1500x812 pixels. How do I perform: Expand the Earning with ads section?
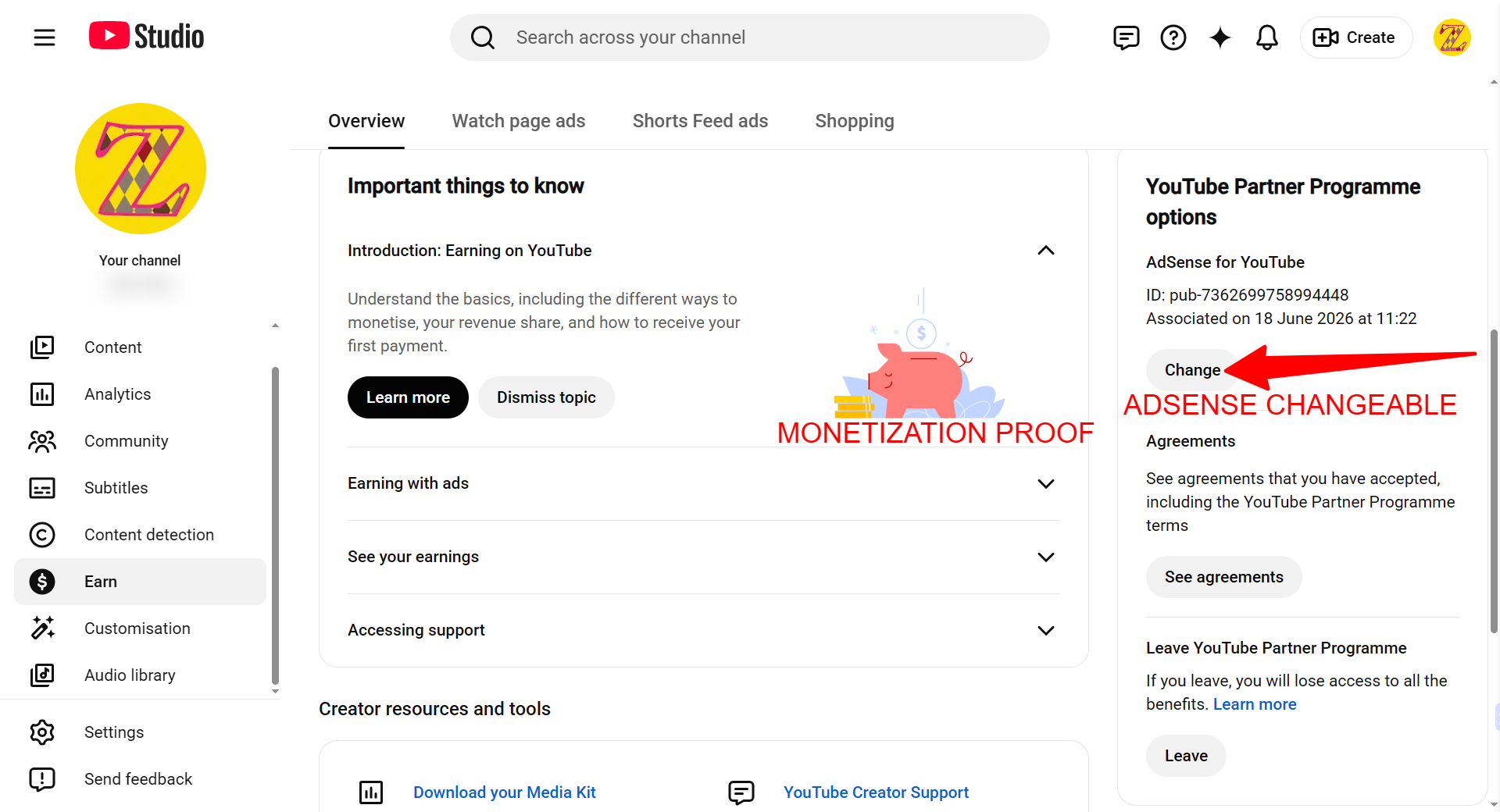click(704, 483)
